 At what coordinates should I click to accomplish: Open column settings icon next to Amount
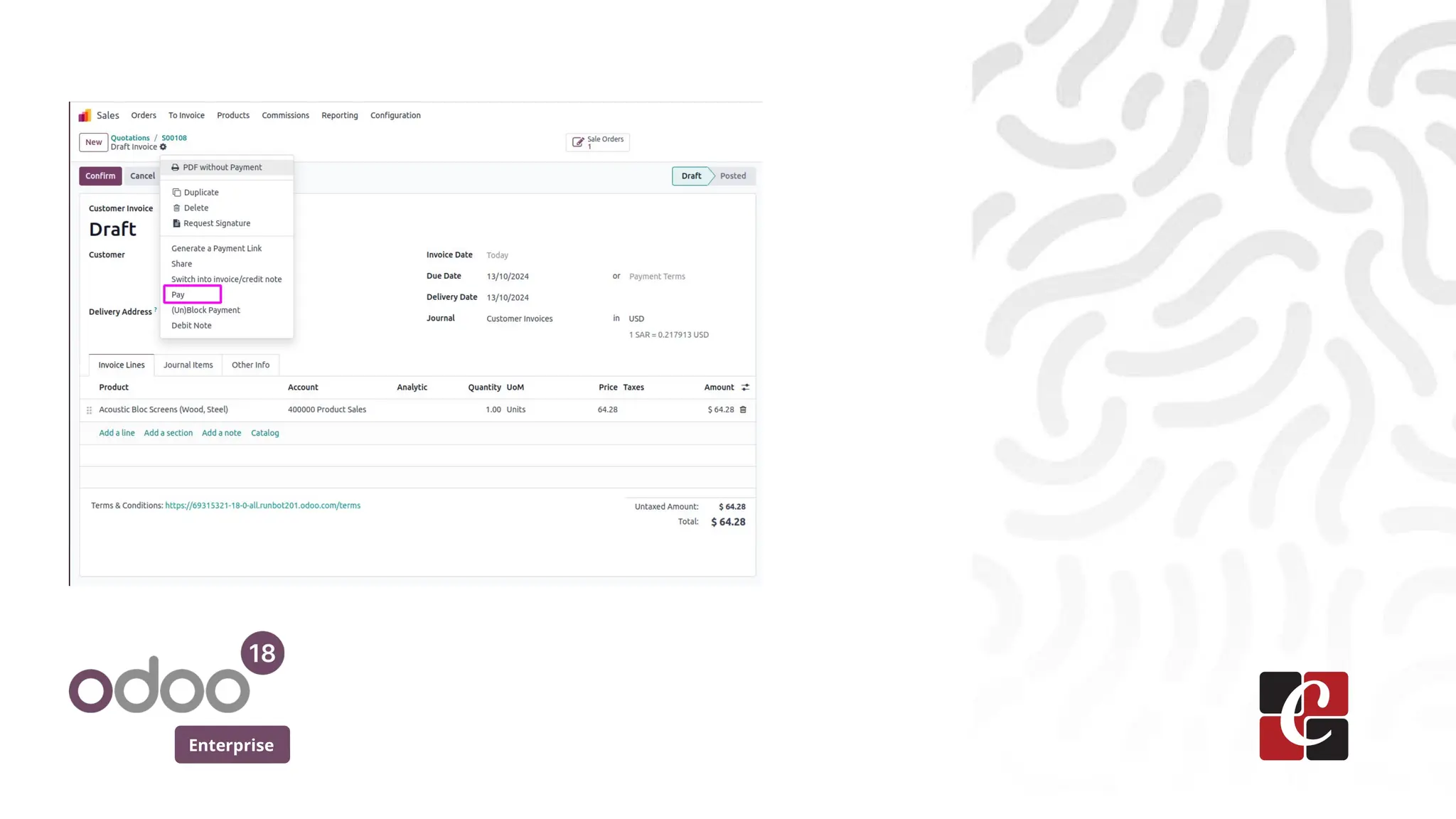click(x=745, y=387)
